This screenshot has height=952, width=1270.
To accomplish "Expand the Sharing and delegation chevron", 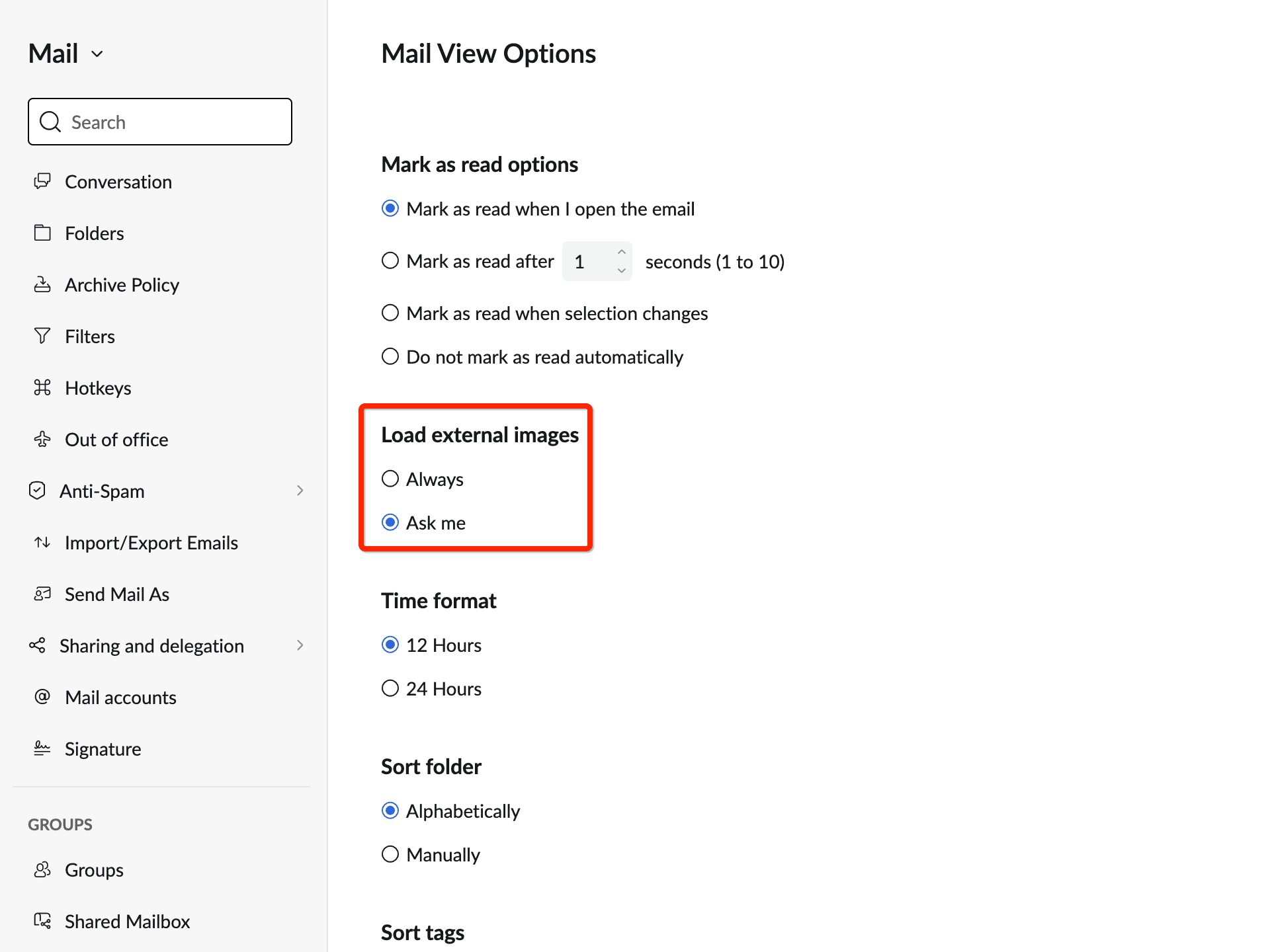I will pos(300,645).
